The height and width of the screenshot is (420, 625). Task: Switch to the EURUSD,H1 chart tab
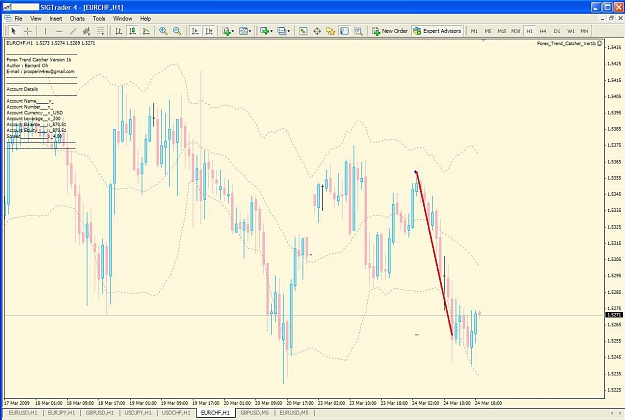pyautogui.click(x=23, y=413)
